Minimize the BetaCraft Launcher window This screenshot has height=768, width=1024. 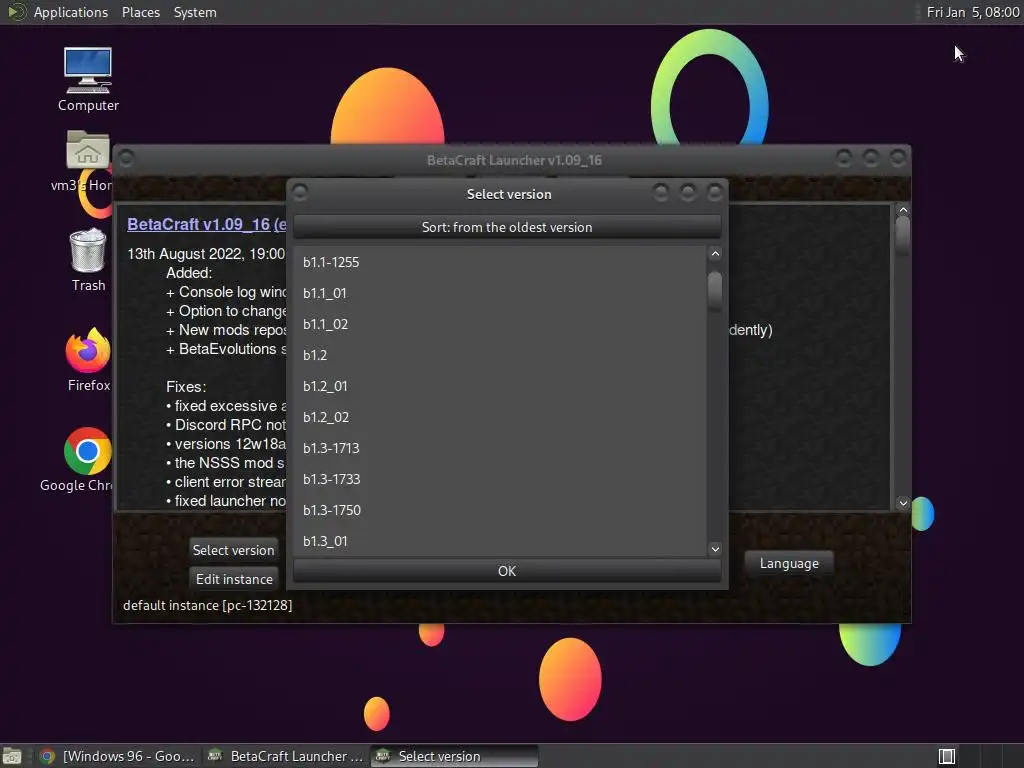click(844, 157)
